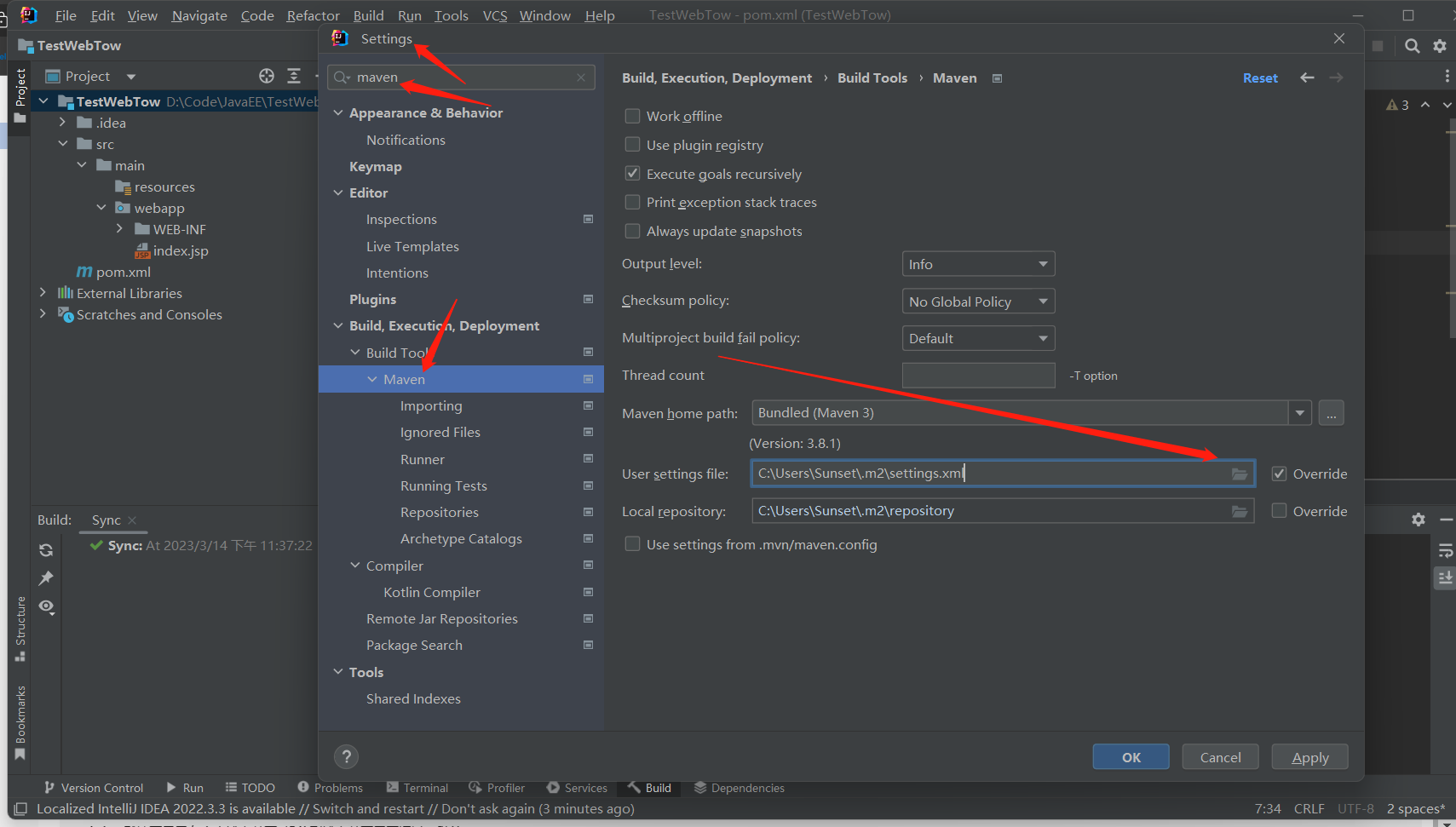
Task: Click Build Tools in the breadcrumb
Action: pyautogui.click(x=872, y=78)
